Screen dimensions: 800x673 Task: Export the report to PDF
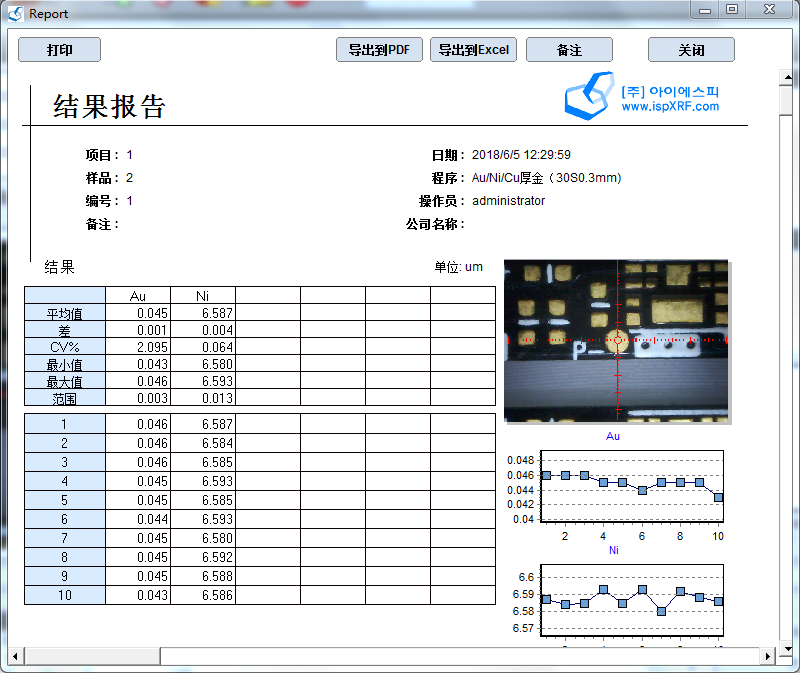point(379,49)
